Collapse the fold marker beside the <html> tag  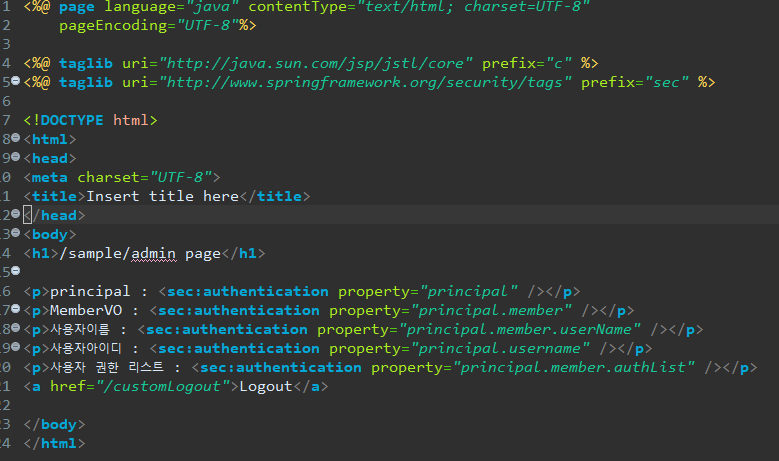tap(15, 138)
